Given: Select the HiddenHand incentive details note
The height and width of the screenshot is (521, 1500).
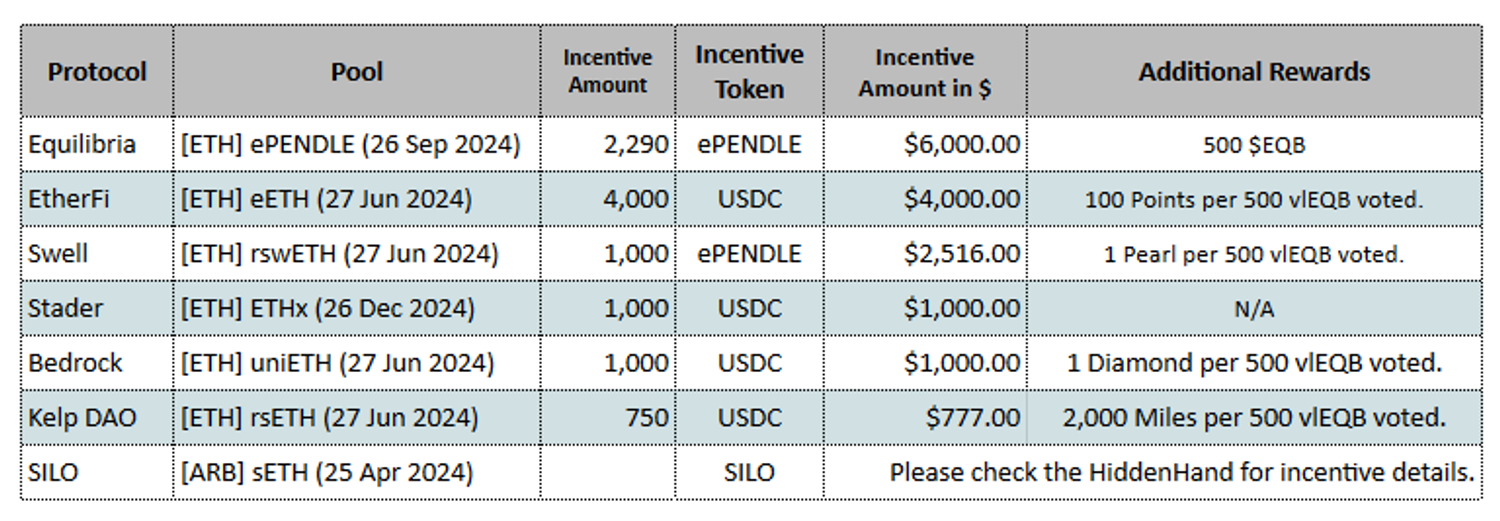Looking at the screenshot, I should click(1182, 471).
